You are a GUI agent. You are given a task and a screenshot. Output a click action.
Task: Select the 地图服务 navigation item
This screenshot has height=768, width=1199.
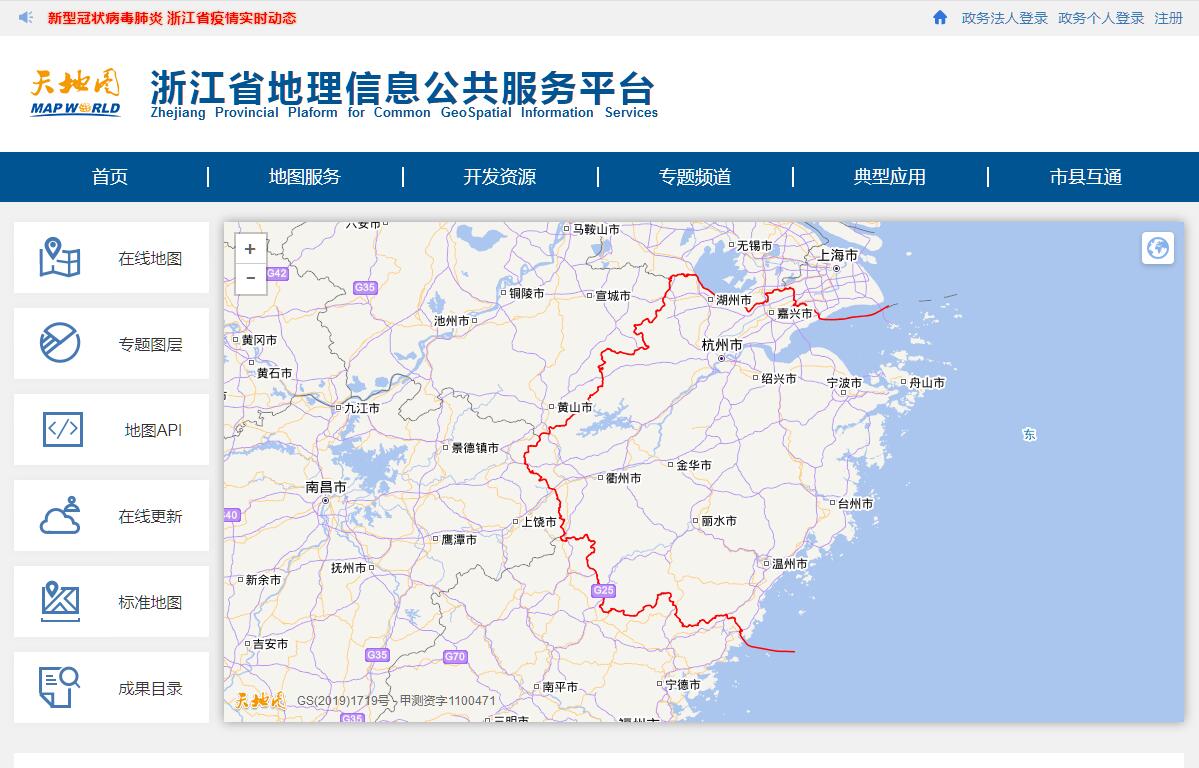305,177
